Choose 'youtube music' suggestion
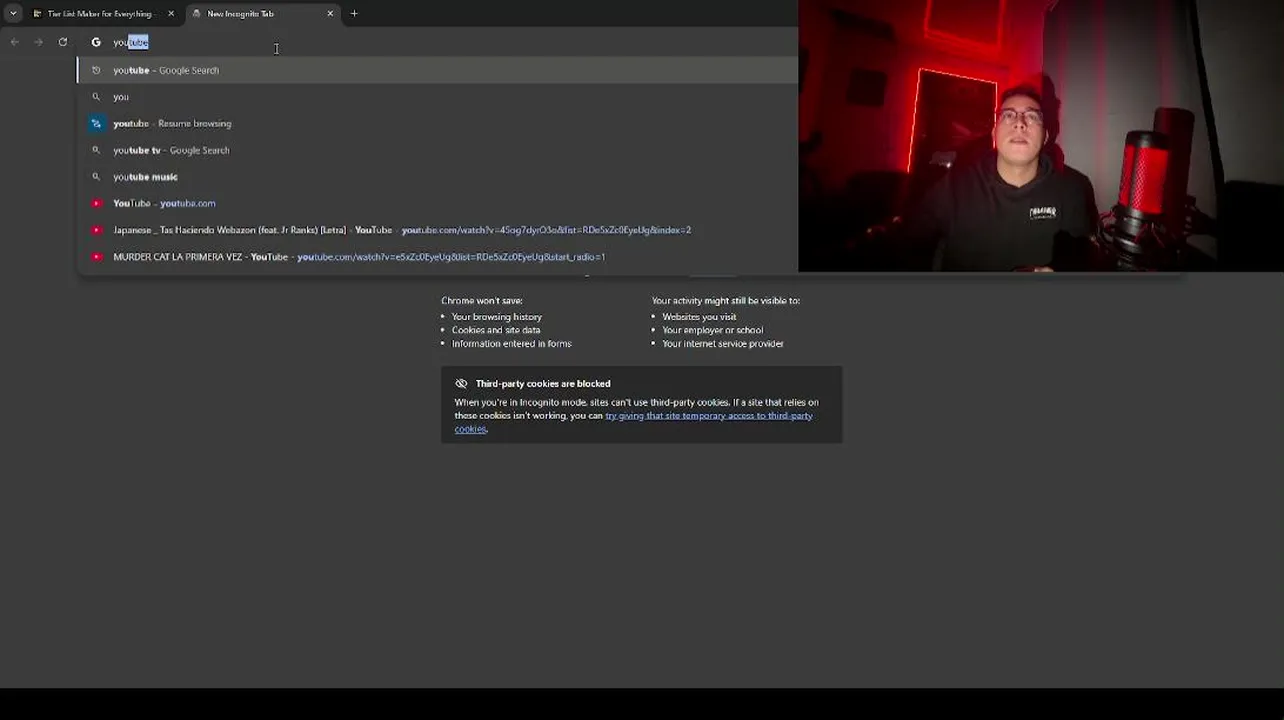The image size is (1284, 720). [x=438, y=177]
